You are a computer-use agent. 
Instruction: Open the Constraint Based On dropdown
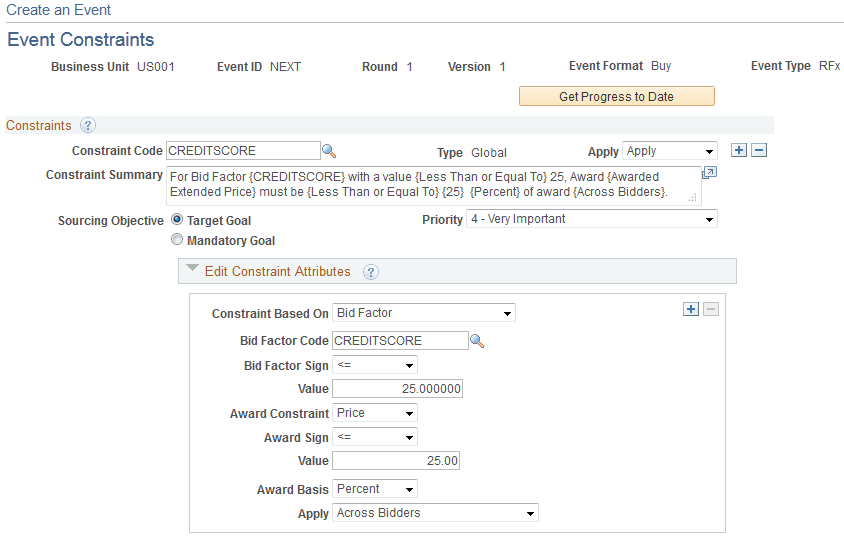tap(424, 313)
